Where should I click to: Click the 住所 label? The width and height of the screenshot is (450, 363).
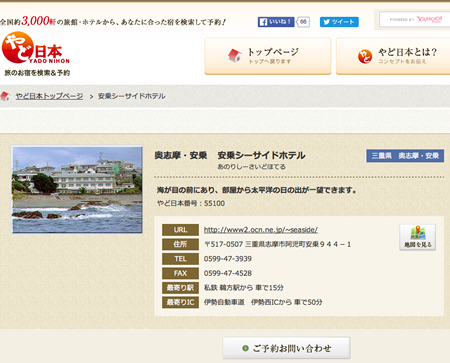[180, 244]
